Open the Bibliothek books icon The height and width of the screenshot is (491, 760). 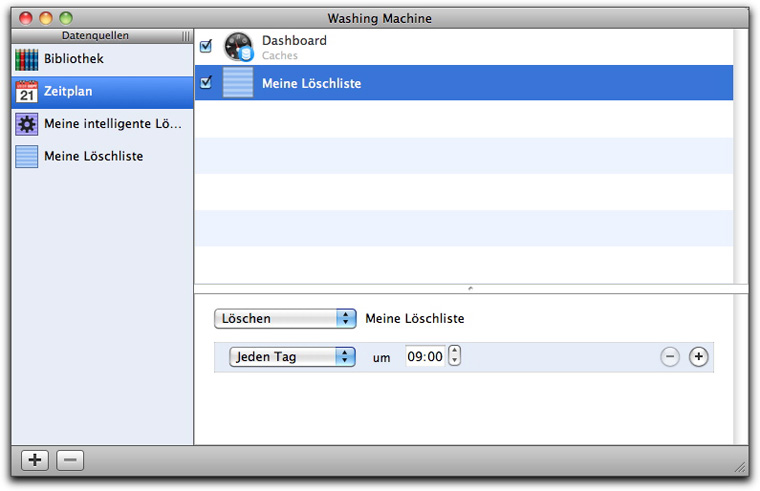(x=27, y=60)
